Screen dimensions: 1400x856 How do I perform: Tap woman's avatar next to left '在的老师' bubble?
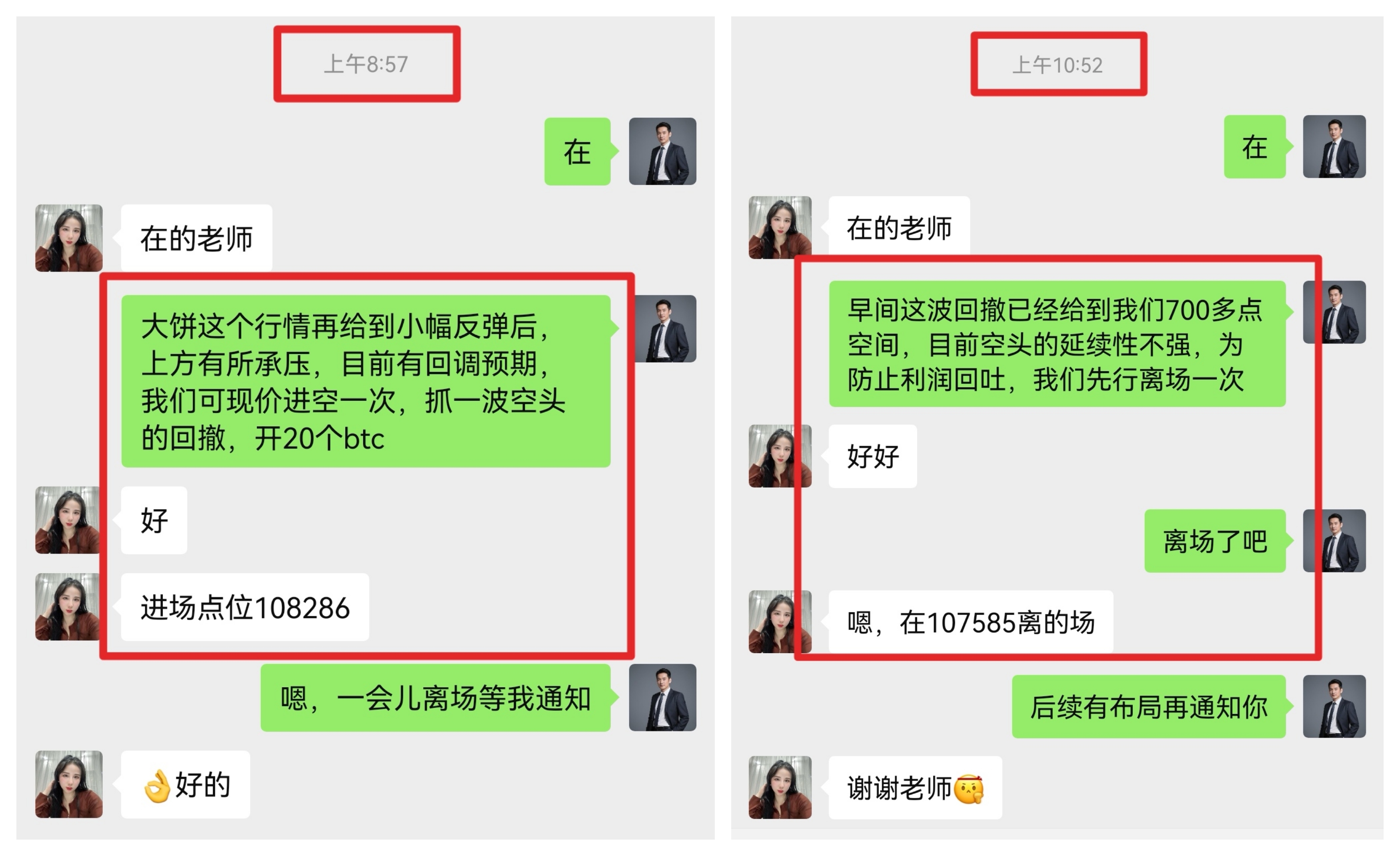tap(69, 238)
